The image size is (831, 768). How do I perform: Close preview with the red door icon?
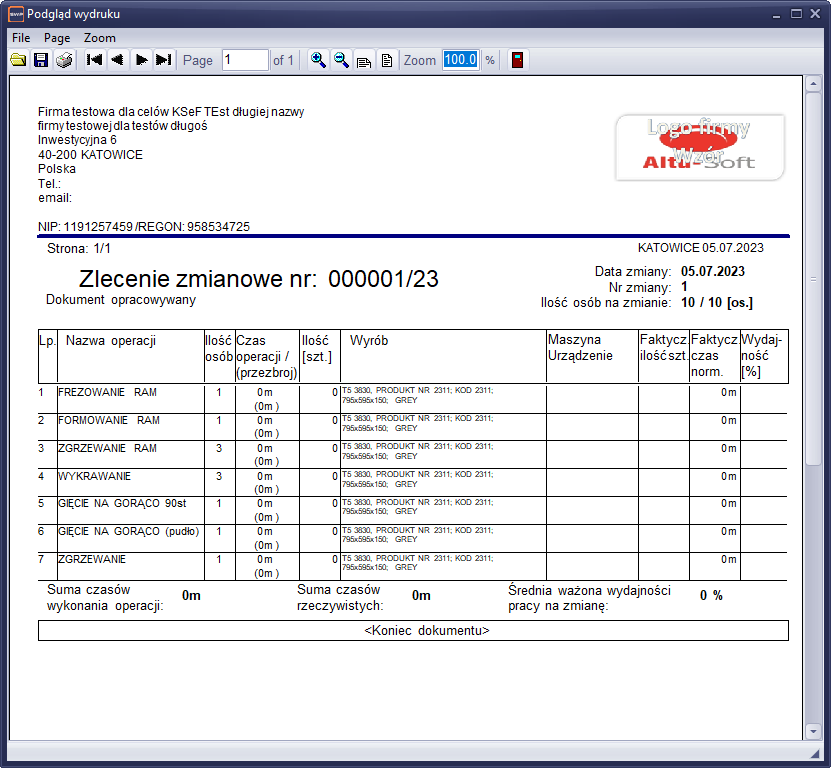517,60
